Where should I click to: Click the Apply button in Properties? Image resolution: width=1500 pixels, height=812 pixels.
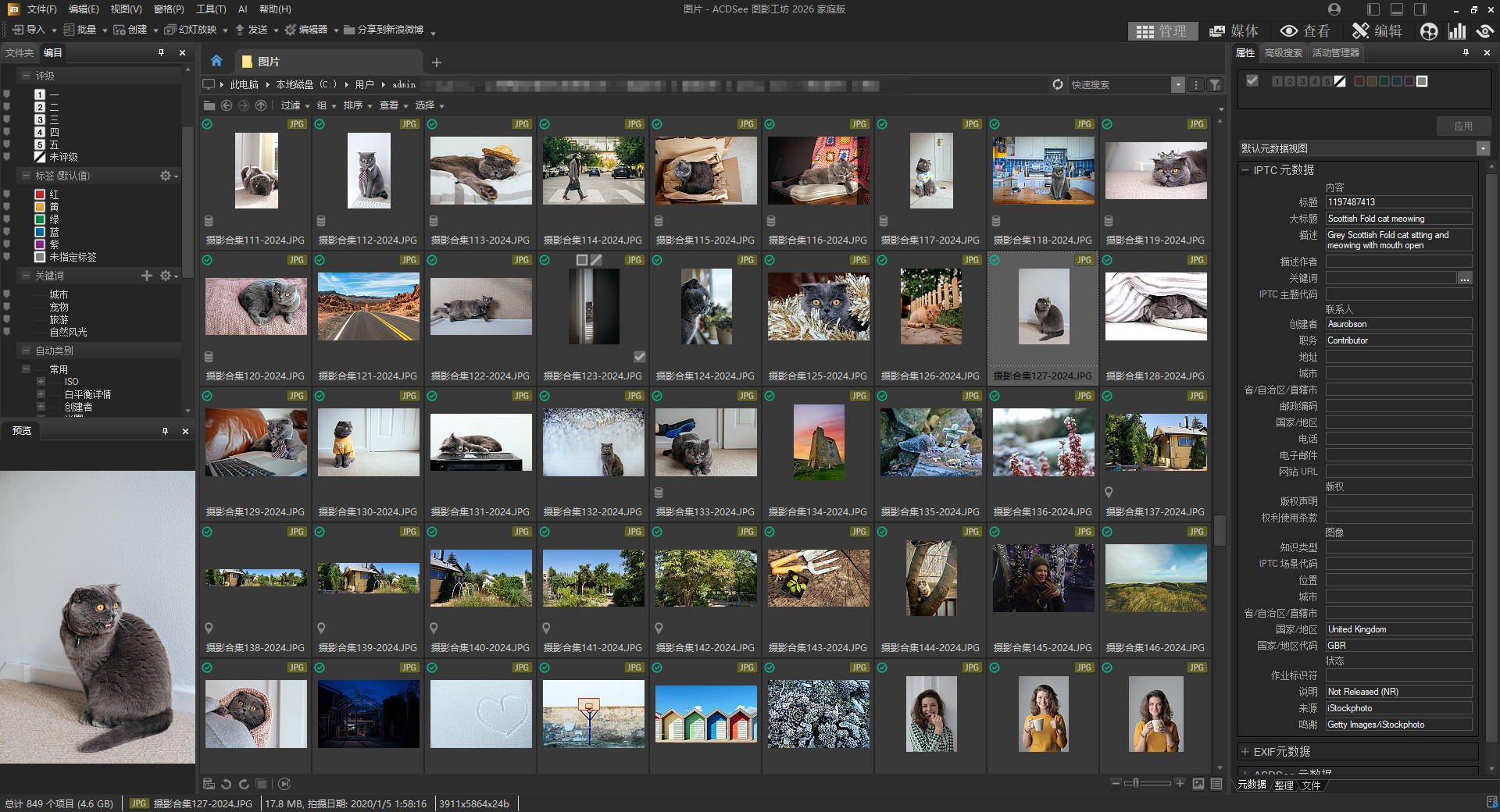(1463, 126)
